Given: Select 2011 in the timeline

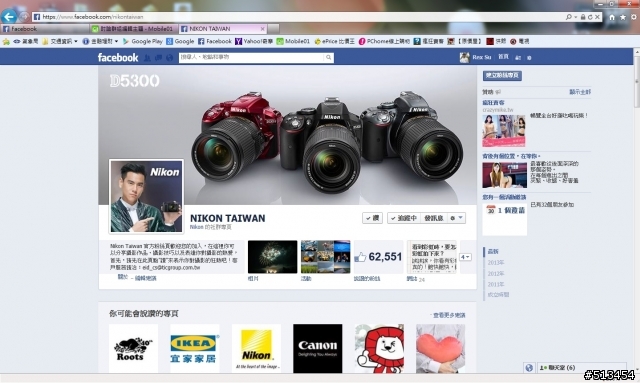Looking at the screenshot, I should click(496, 284).
